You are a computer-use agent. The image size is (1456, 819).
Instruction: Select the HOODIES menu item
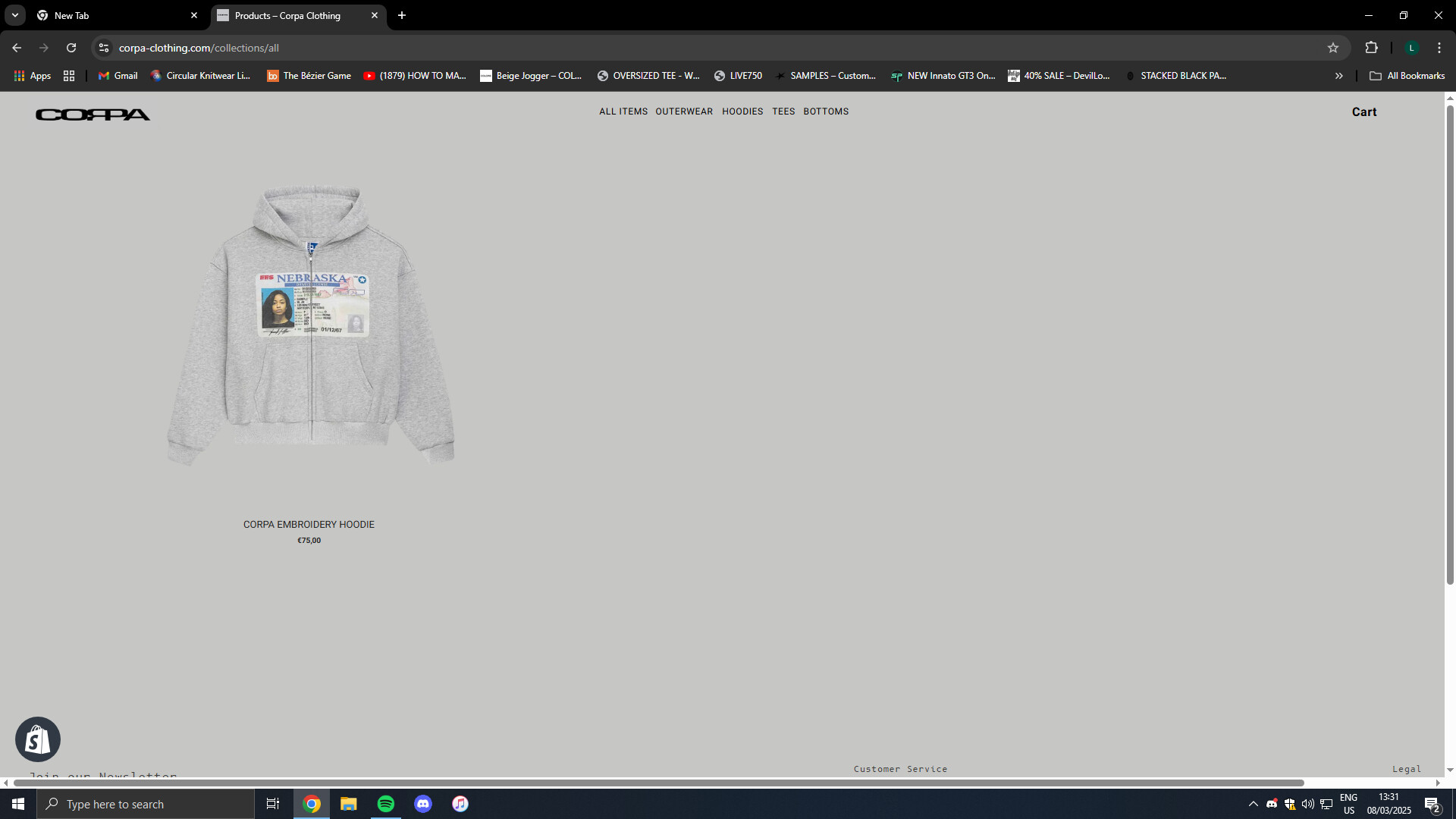[x=742, y=111]
